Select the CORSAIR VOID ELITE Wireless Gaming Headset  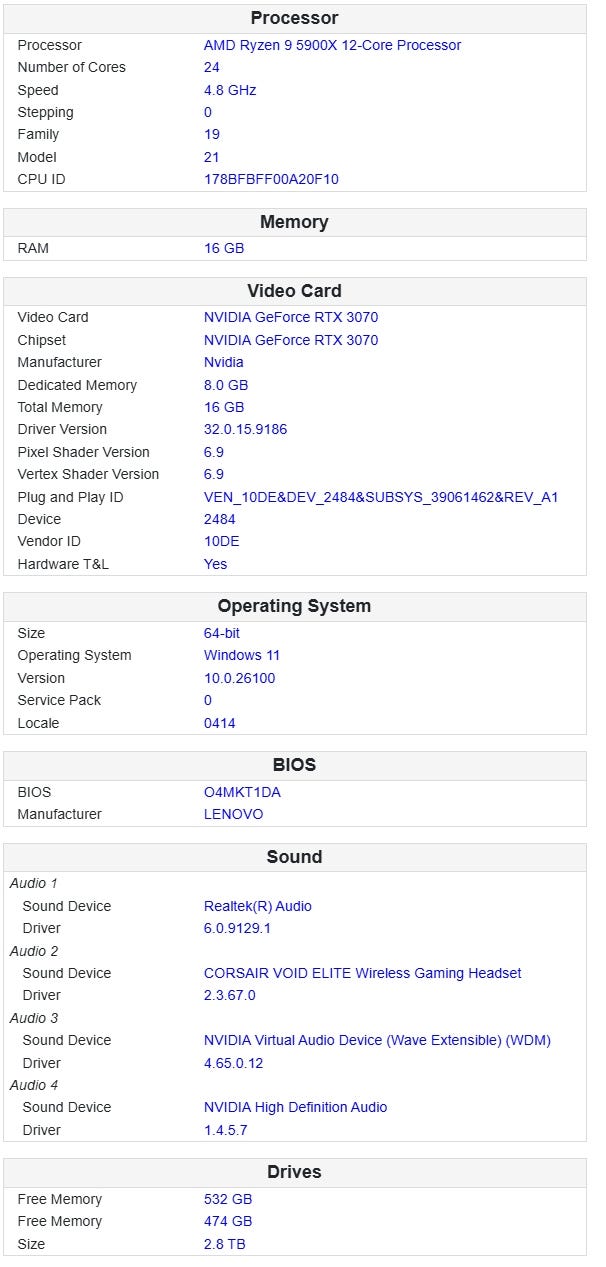(362, 973)
